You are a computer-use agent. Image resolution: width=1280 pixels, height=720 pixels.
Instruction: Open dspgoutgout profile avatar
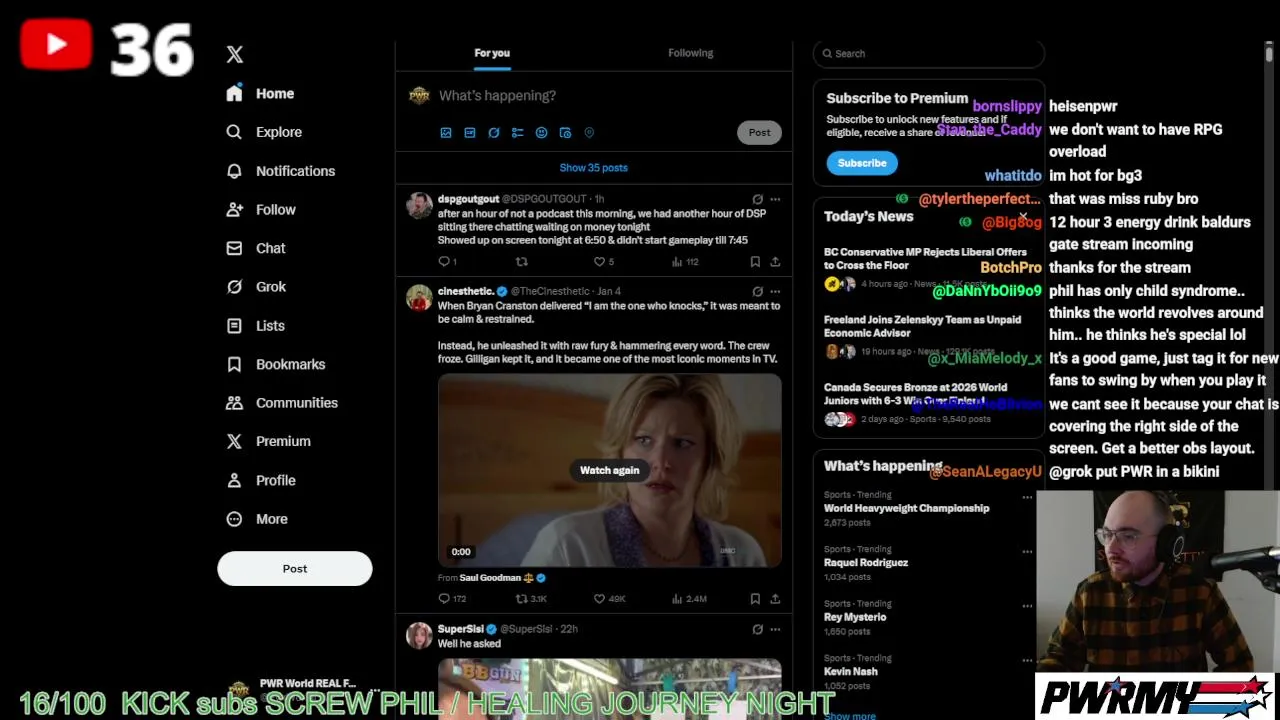click(x=419, y=205)
